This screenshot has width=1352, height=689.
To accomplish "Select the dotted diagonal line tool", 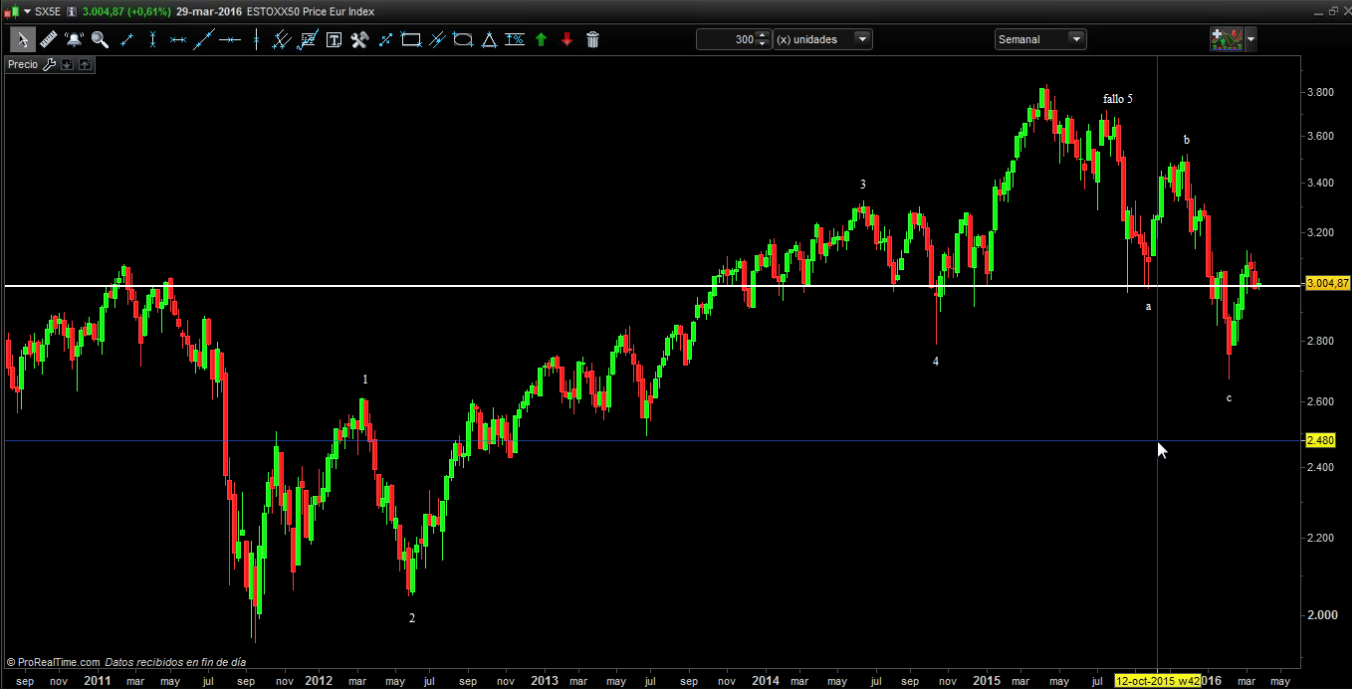I will pyautogui.click(x=385, y=39).
